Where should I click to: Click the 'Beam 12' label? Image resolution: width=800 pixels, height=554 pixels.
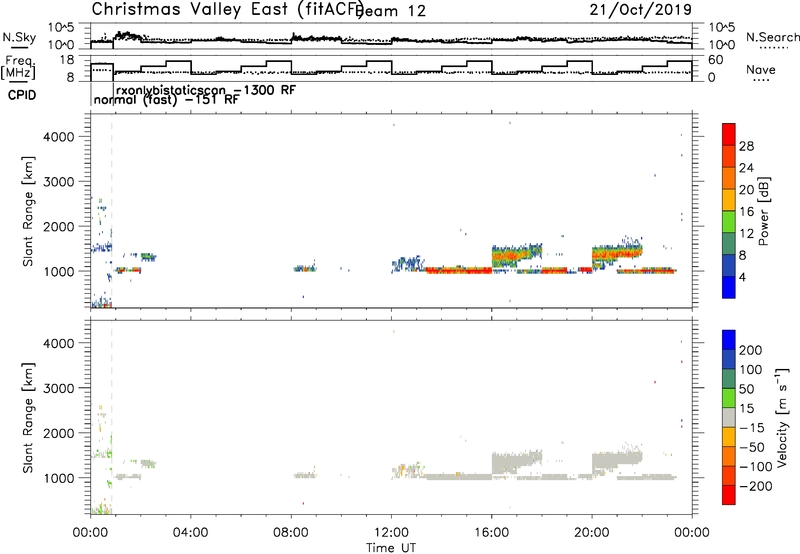click(392, 11)
